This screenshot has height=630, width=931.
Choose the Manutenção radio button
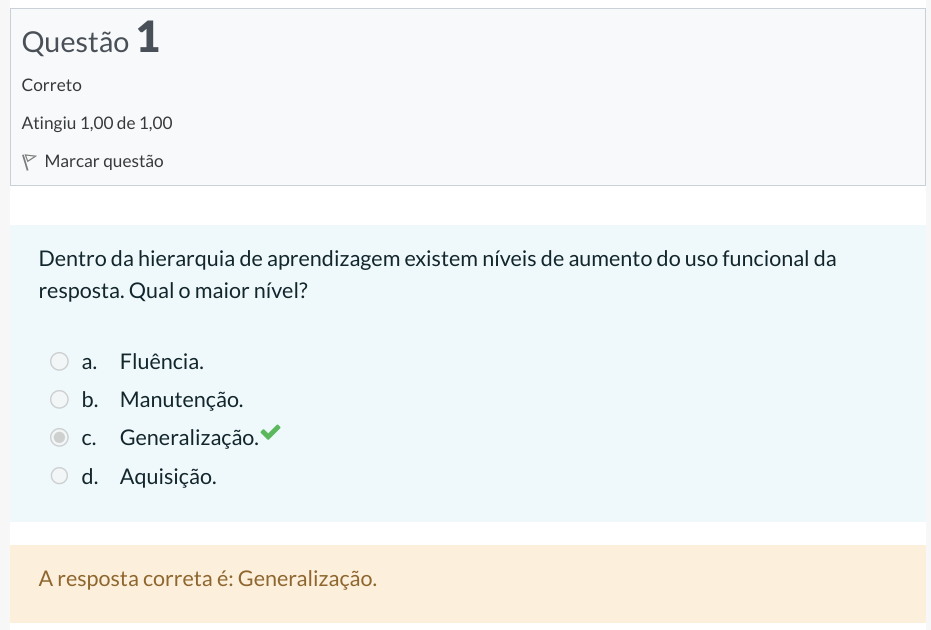[x=60, y=400]
